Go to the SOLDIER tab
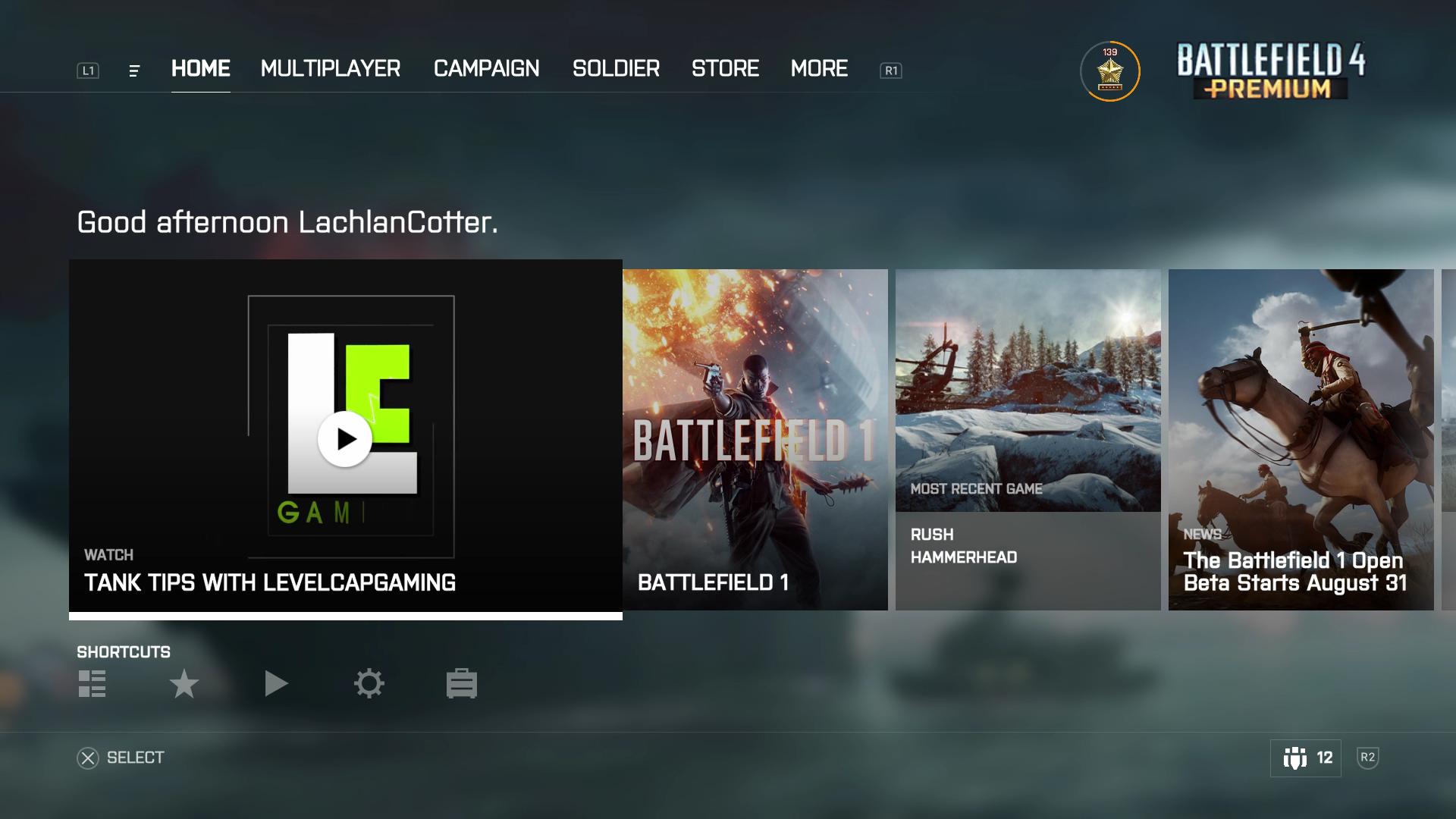This screenshot has height=819, width=1456. point(616,69)
